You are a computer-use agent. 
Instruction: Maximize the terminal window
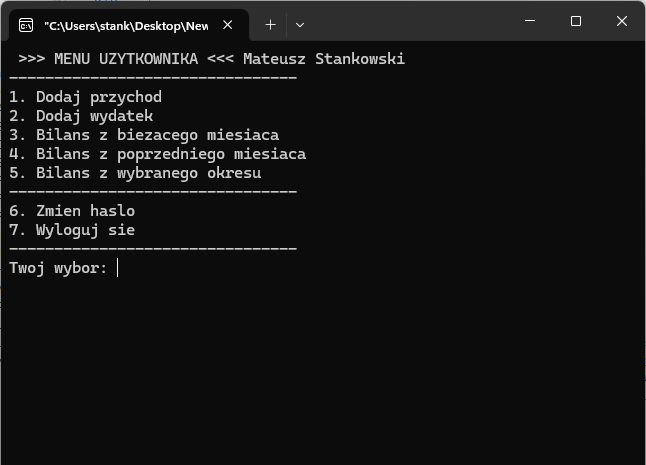point(576,21)
